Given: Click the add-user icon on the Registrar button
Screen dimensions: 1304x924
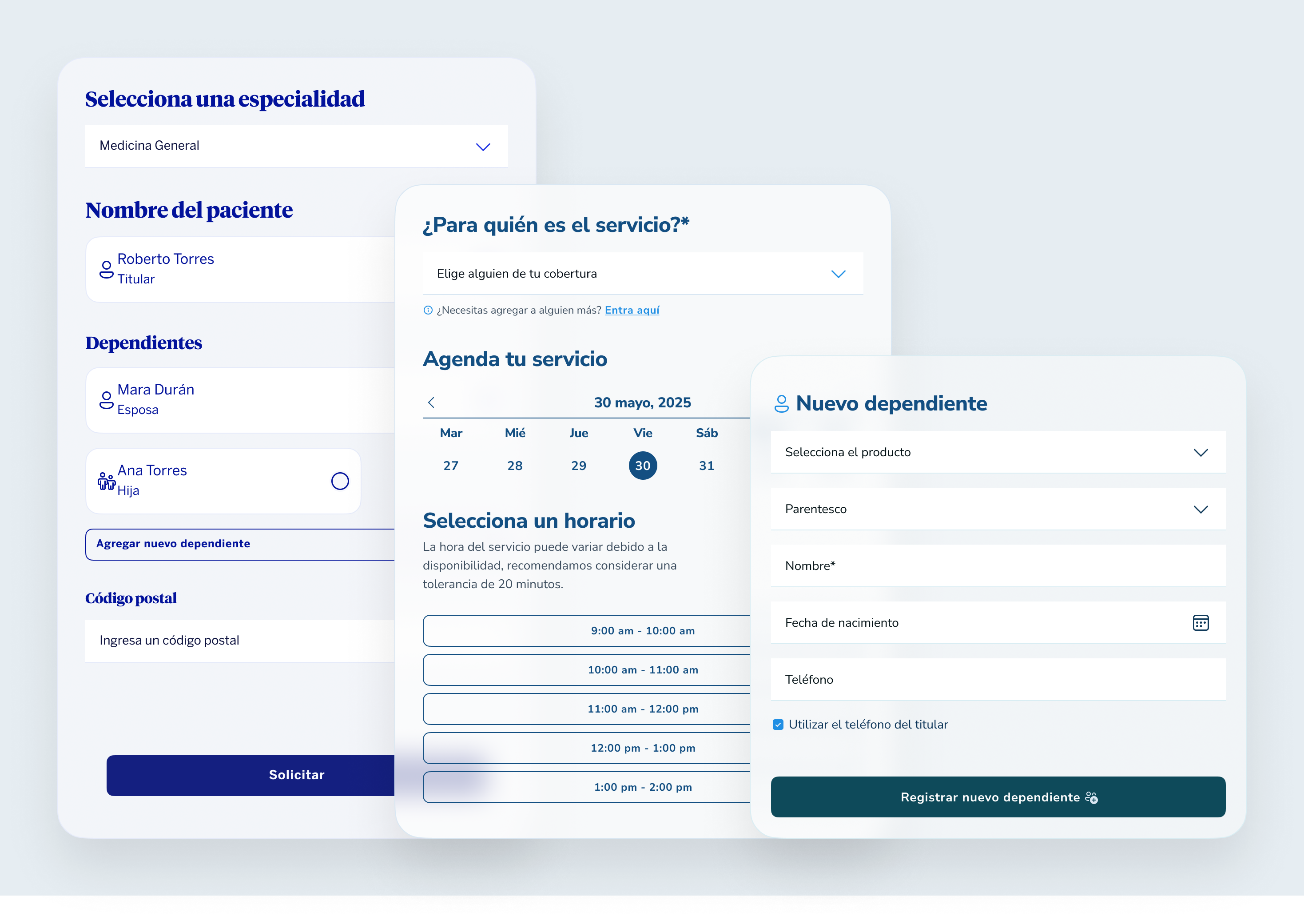Looking at the screenshot, I should [x=1091, y=798].
